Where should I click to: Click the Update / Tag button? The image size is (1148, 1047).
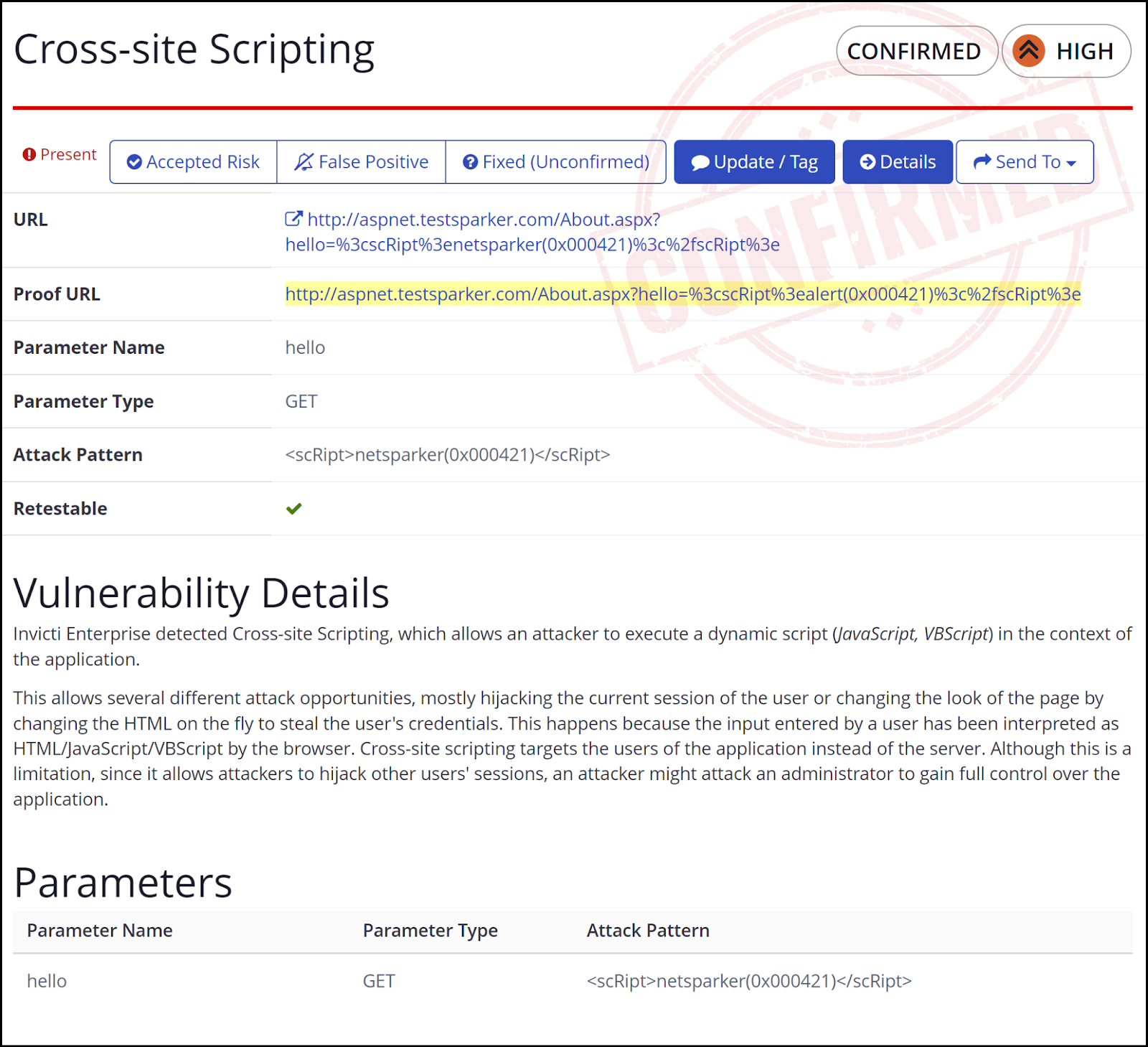[x=754, y=161]
